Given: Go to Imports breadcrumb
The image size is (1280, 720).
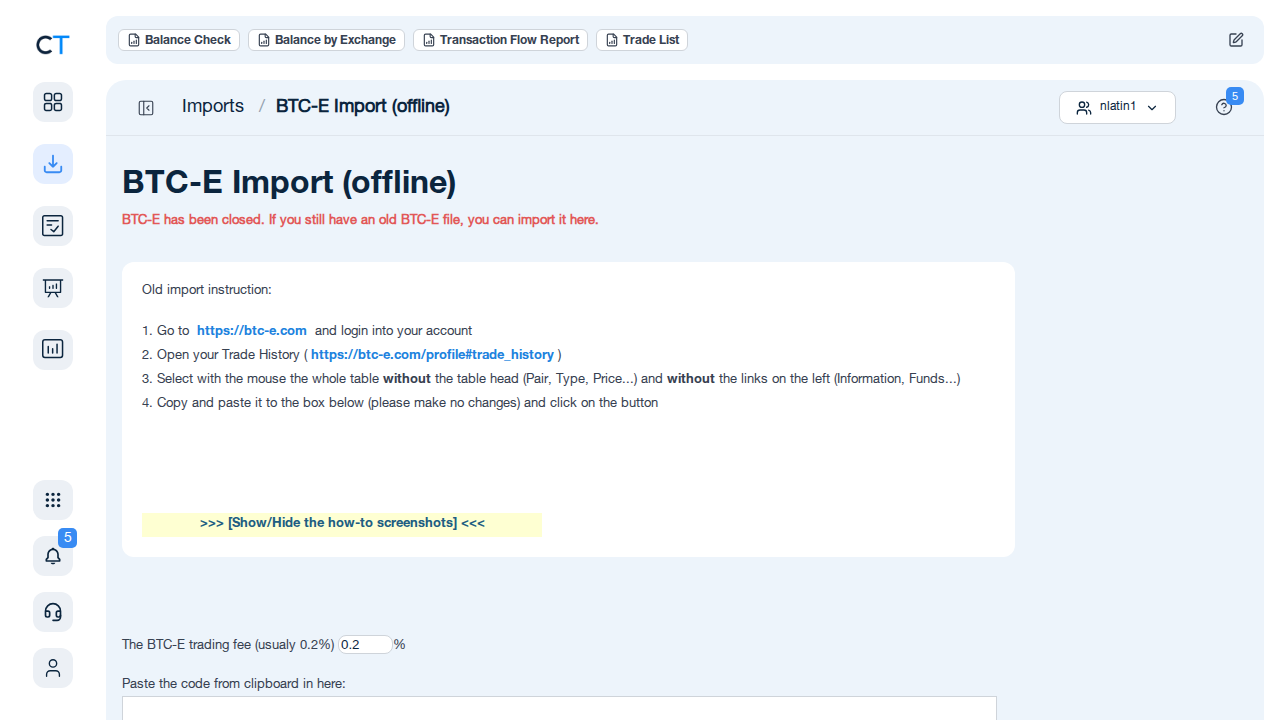Looking at the screenshot, I should [213, 106].
